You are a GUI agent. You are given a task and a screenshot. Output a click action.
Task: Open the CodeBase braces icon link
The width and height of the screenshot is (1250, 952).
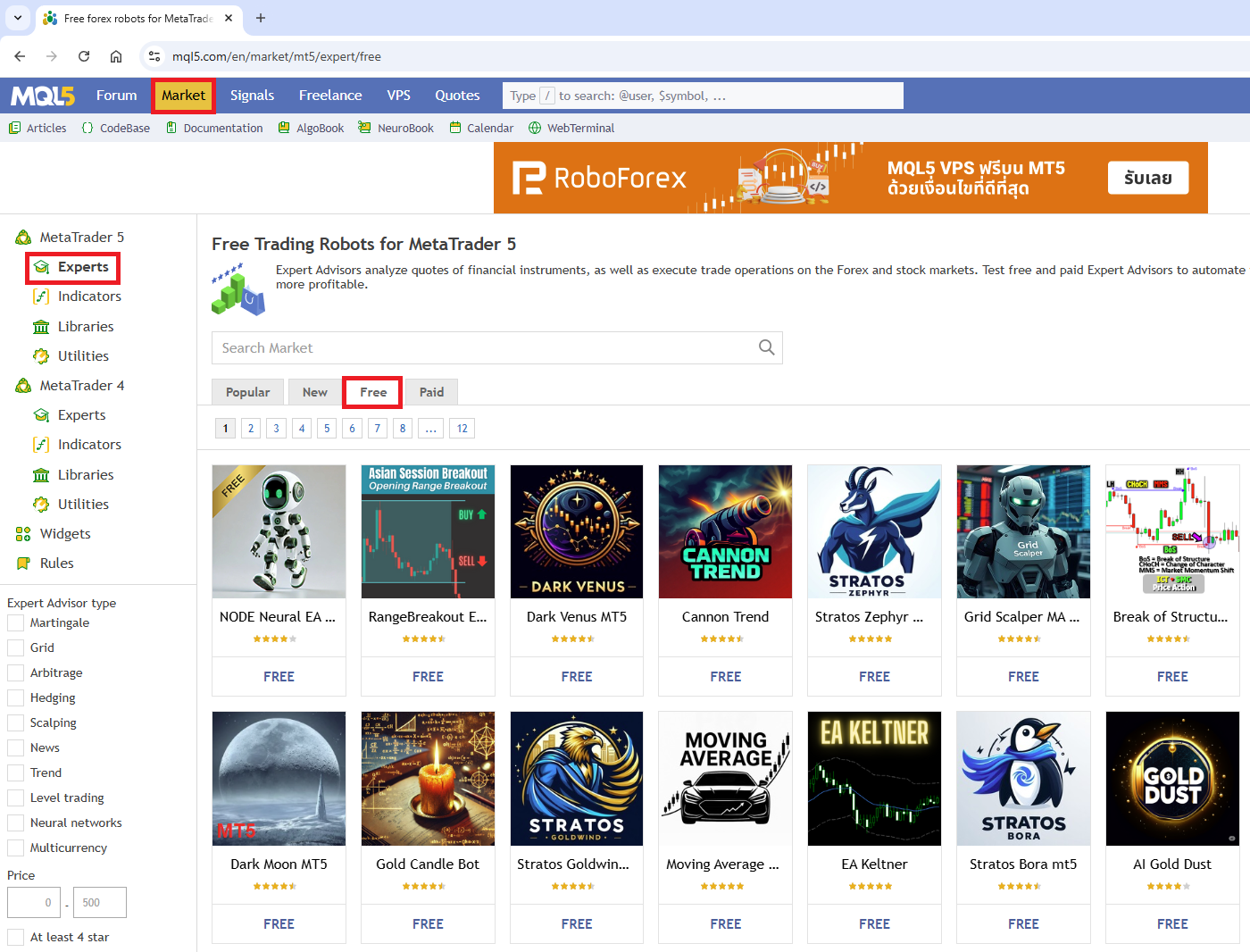coord(87,128)
